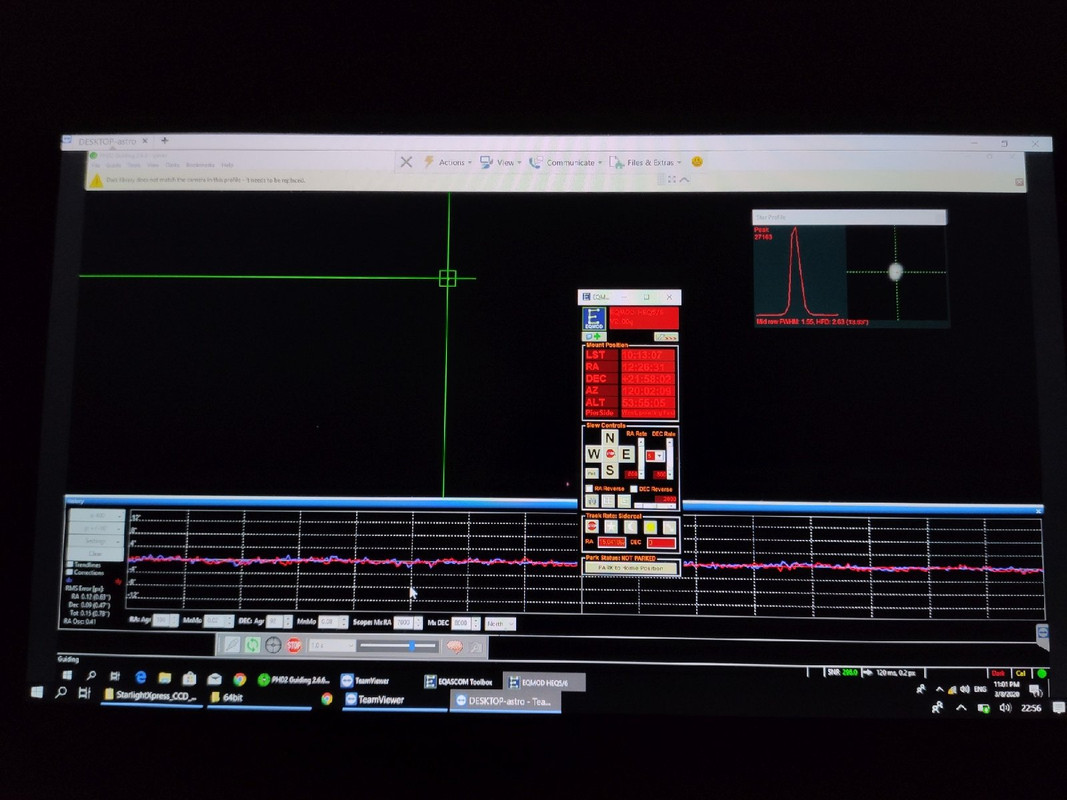Open the local Windows Start button
Image resolution: width=1067 pixels, height=800 pixels.
[x=37, y=693]
